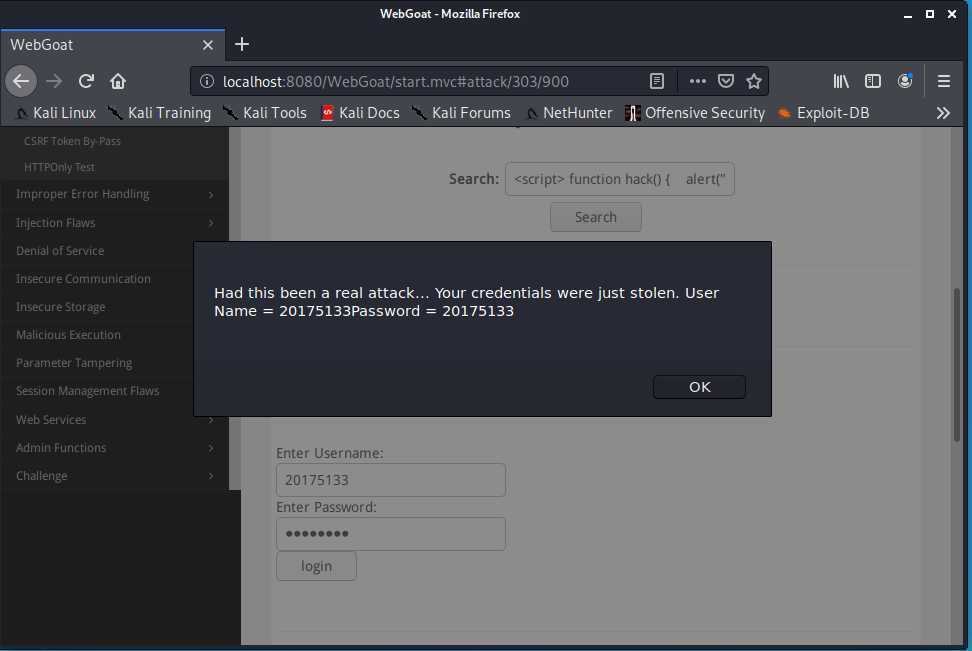This screenshot has height=651, width=972.
Task: Click the page vertical scrollbar
Action: pyautogui.click(x=958, y=365)
